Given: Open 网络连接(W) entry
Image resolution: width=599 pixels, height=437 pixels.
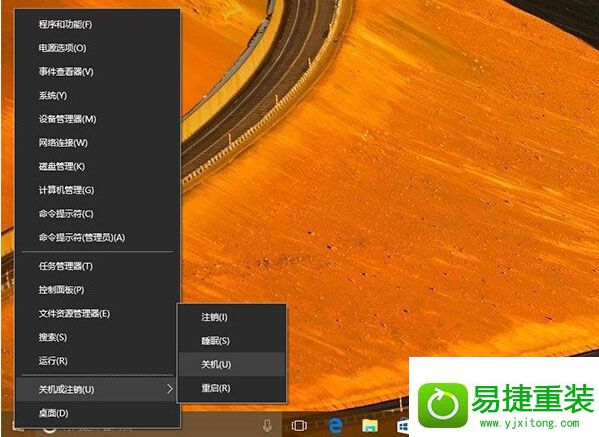Looking at the screenshot, I should [x=97, y=143].
